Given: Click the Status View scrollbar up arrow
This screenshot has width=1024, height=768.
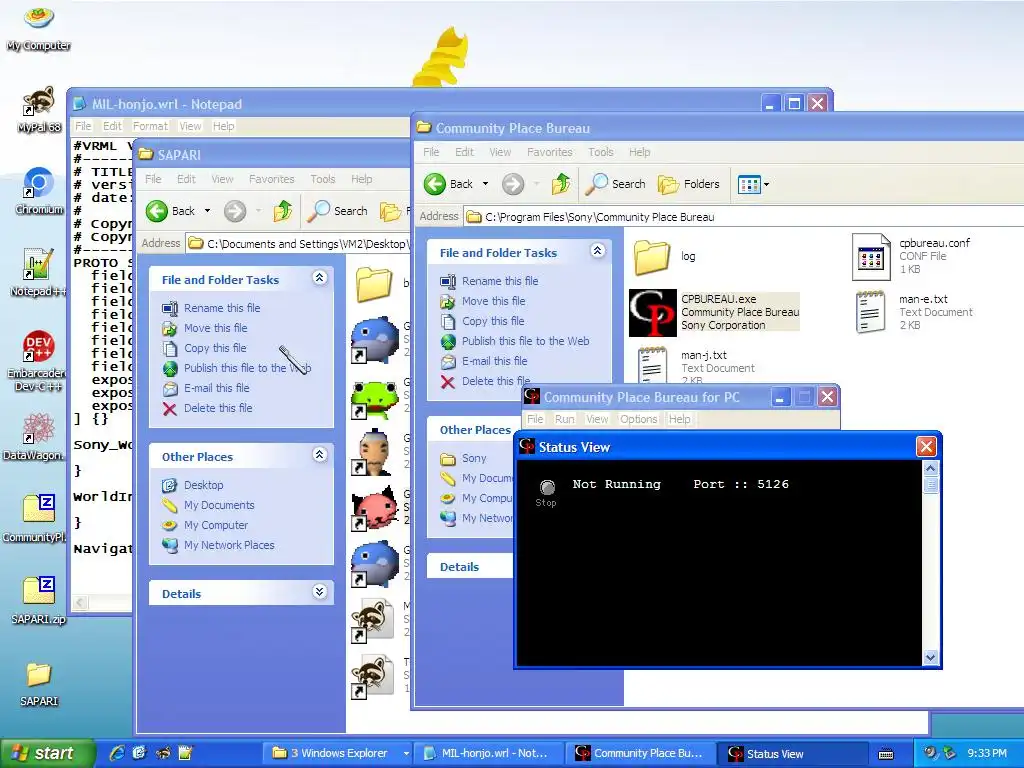Looking at the screenshot, I should (931, 468).
